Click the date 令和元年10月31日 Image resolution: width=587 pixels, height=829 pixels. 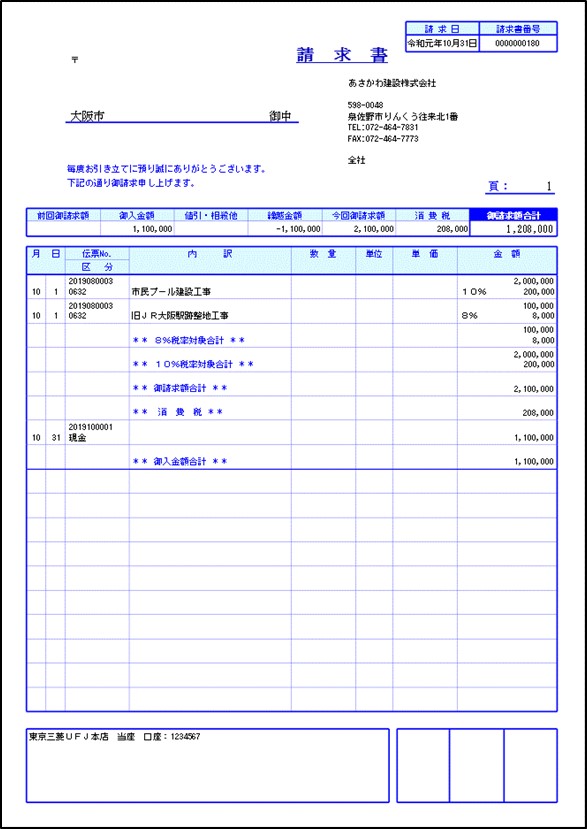(x=443, y=43)
